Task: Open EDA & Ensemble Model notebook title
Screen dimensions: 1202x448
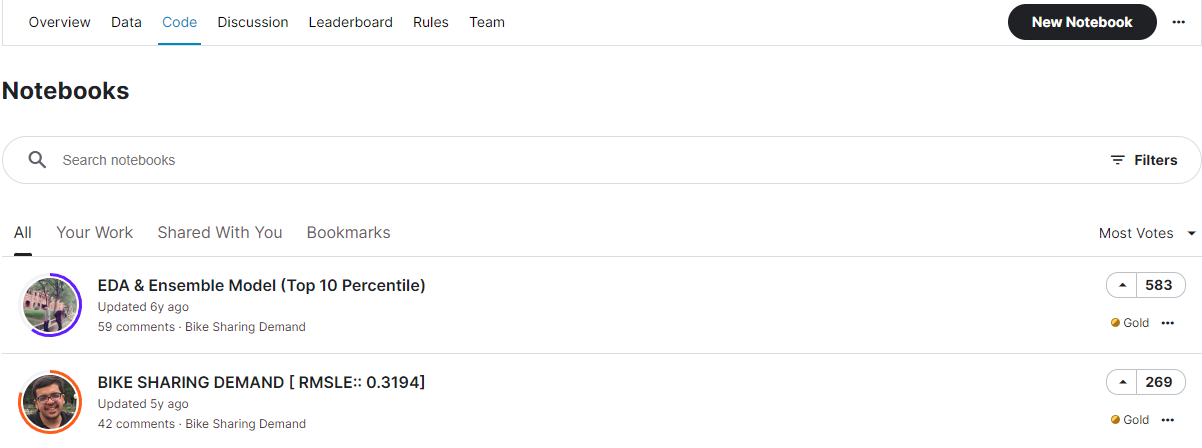Action: tap(262, 285)
